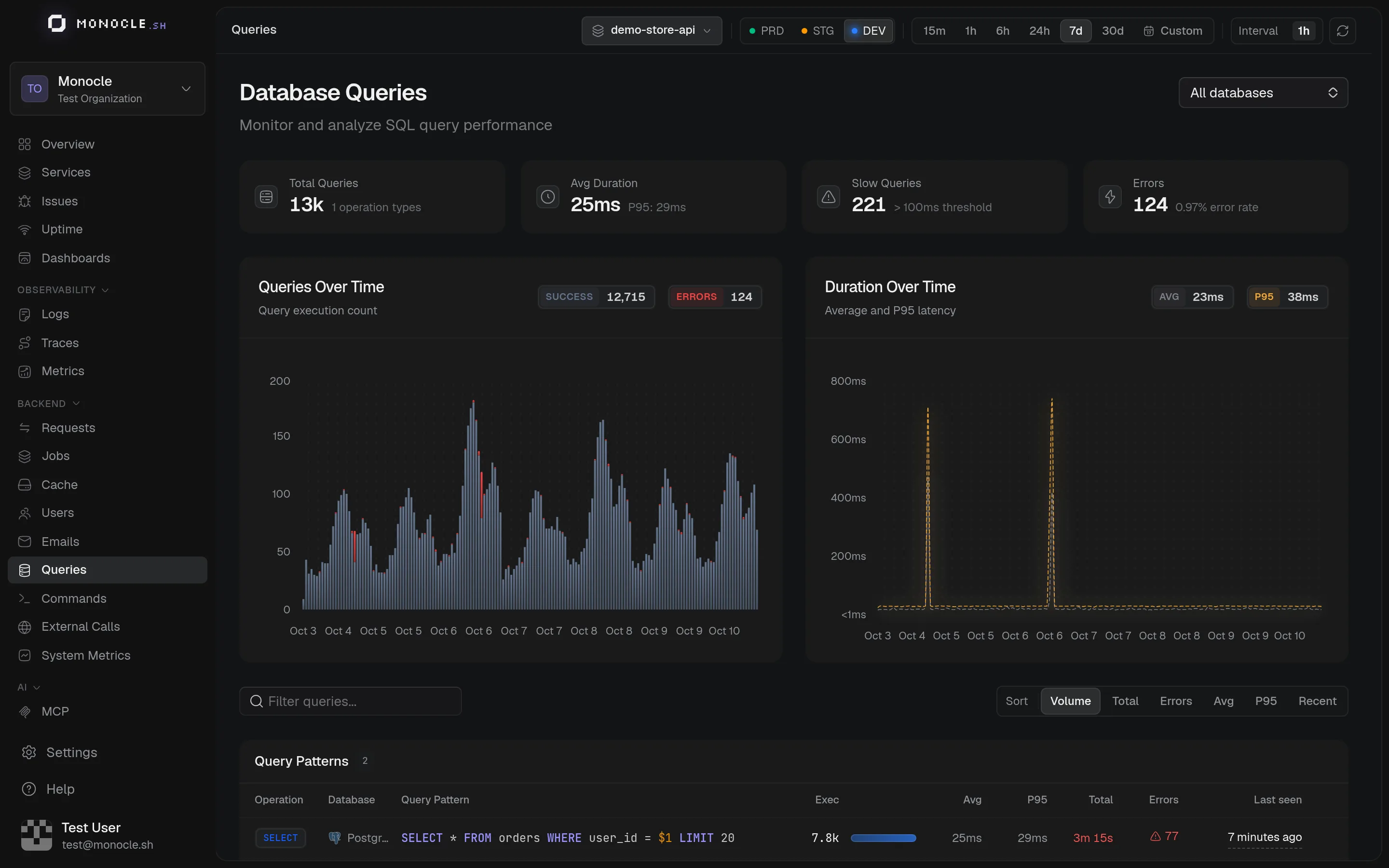The width and height of the screenshot is (1389, 868).
Task: Set time range to 15m
Action: pos(934,30)
